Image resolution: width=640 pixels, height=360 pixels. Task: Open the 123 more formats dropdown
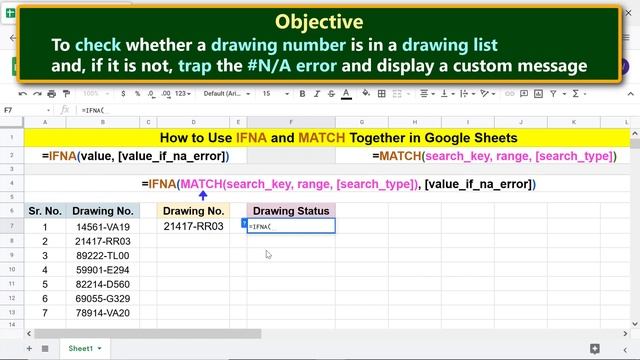(x=183, y=94)
